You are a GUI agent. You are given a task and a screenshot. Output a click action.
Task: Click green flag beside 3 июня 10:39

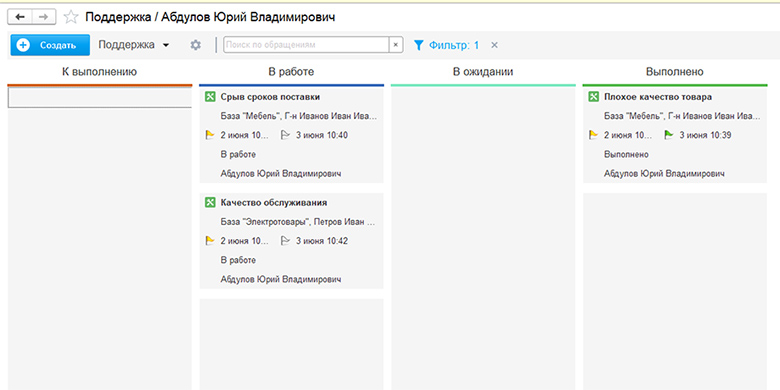click(669, 135)
